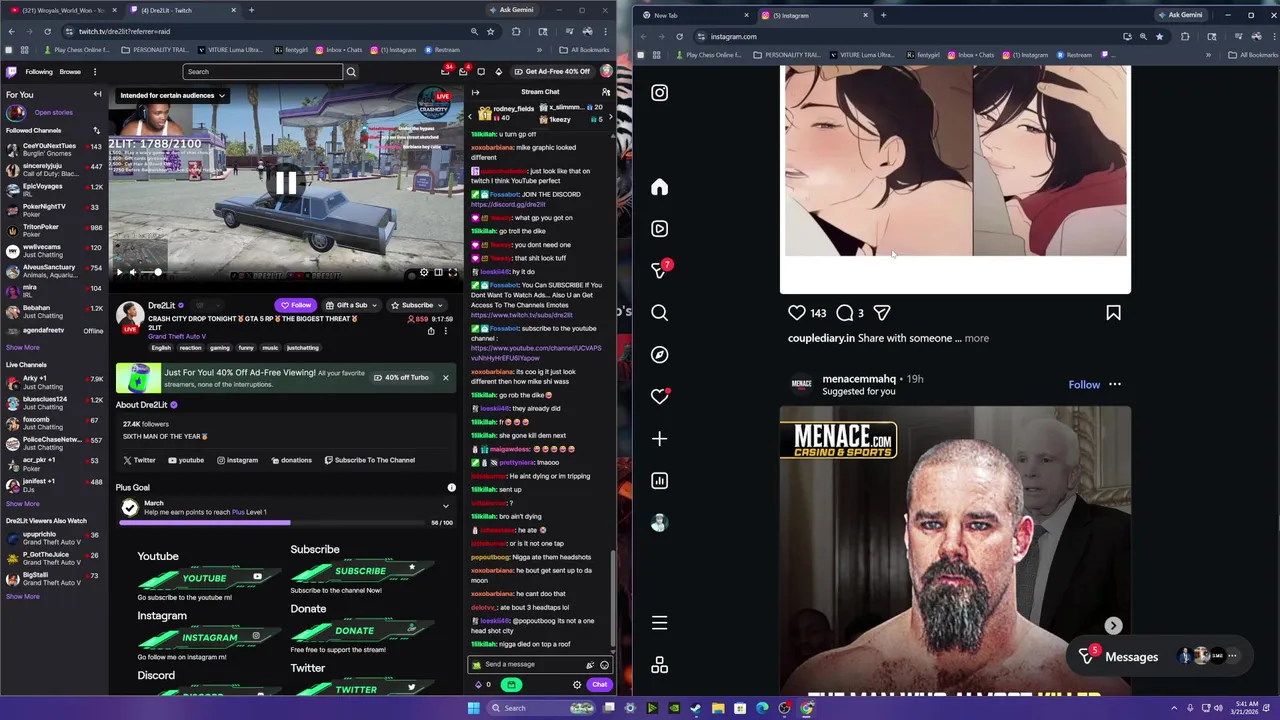The height and width of the screenshot is (720, 1280).
Task: Click the Twitch search magnifier button
Action: 351,72
